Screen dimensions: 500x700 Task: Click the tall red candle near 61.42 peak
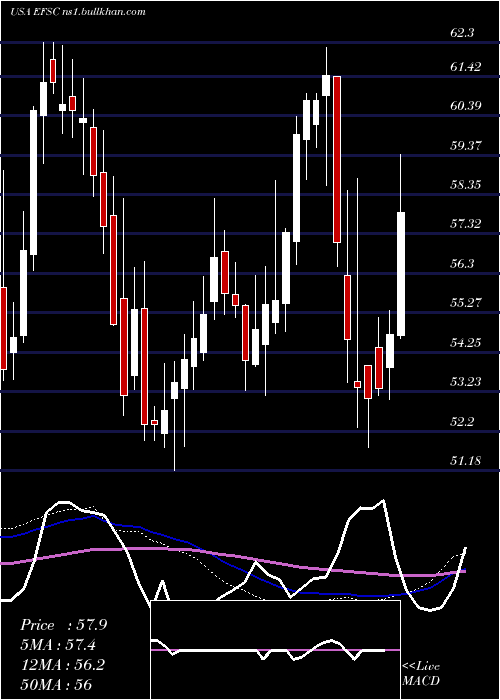[337, 159]
